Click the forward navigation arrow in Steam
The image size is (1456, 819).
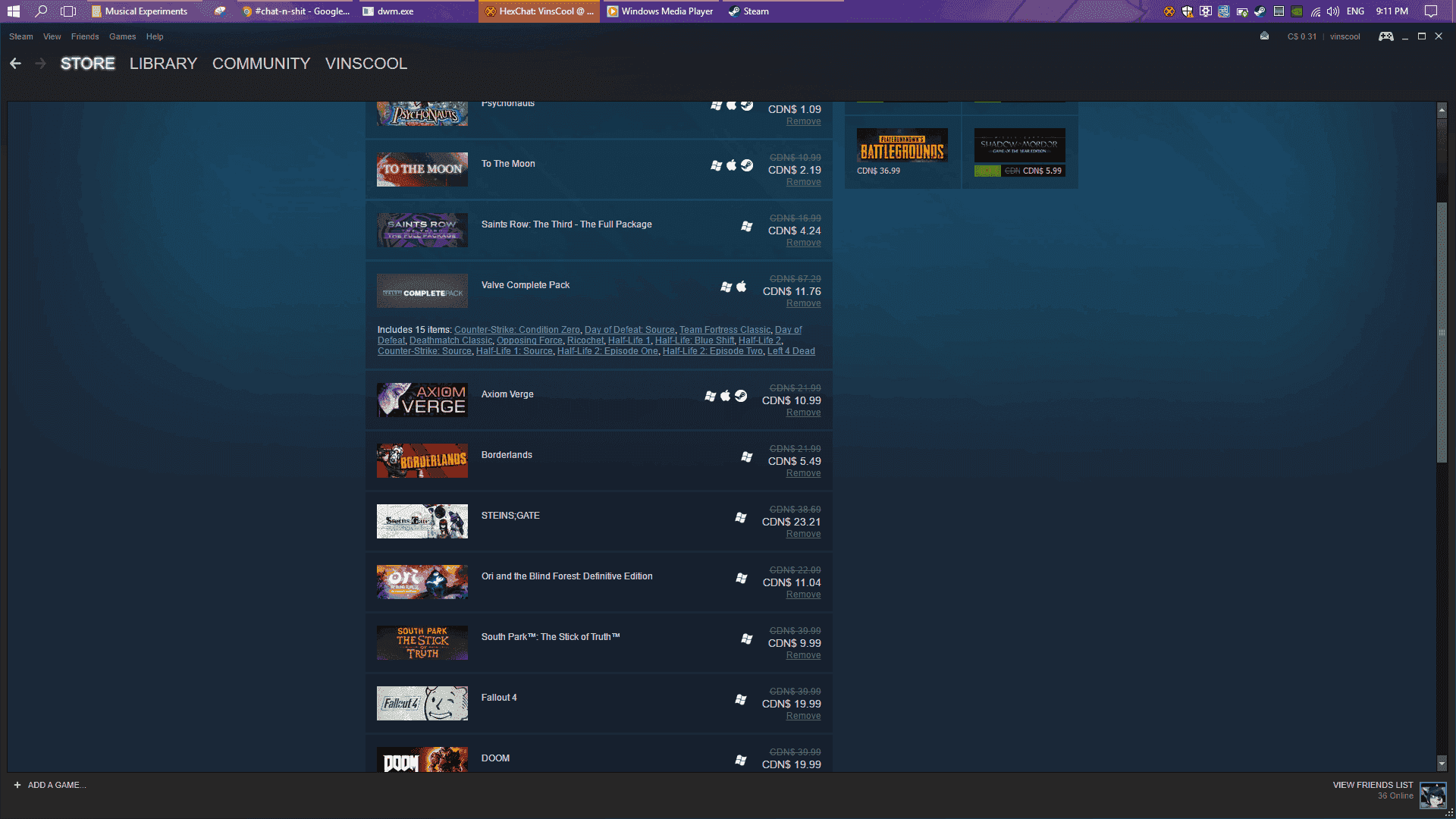(41, 64)
